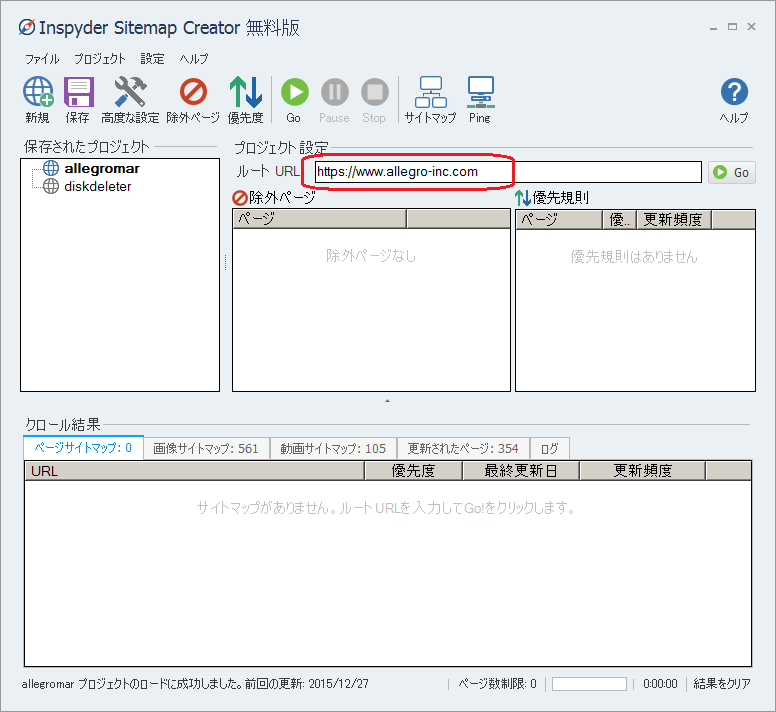Click the status bar progress bar
Viewport: 776px width, 712px height.
tap(589, 684)
